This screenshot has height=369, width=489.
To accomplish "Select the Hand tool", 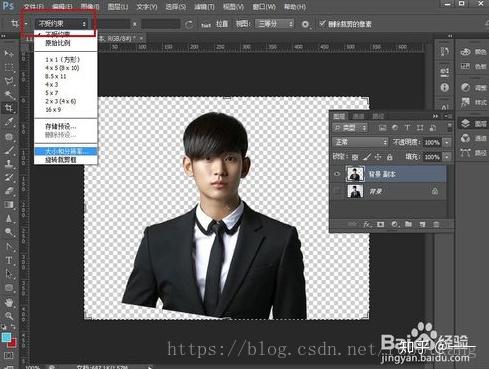I will 9,302.
